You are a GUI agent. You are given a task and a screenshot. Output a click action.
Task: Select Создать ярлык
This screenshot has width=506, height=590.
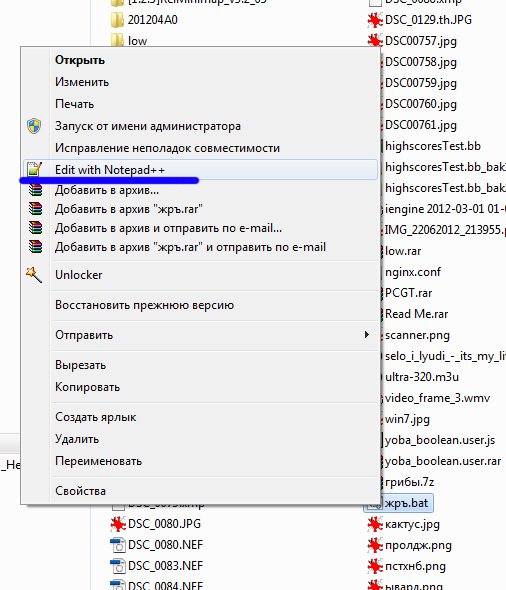[x=96, y=417]
